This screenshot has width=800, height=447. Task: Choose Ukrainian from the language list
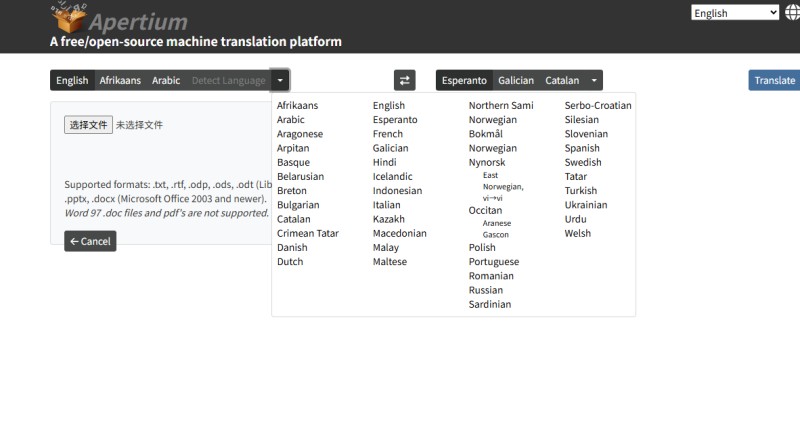586,205
